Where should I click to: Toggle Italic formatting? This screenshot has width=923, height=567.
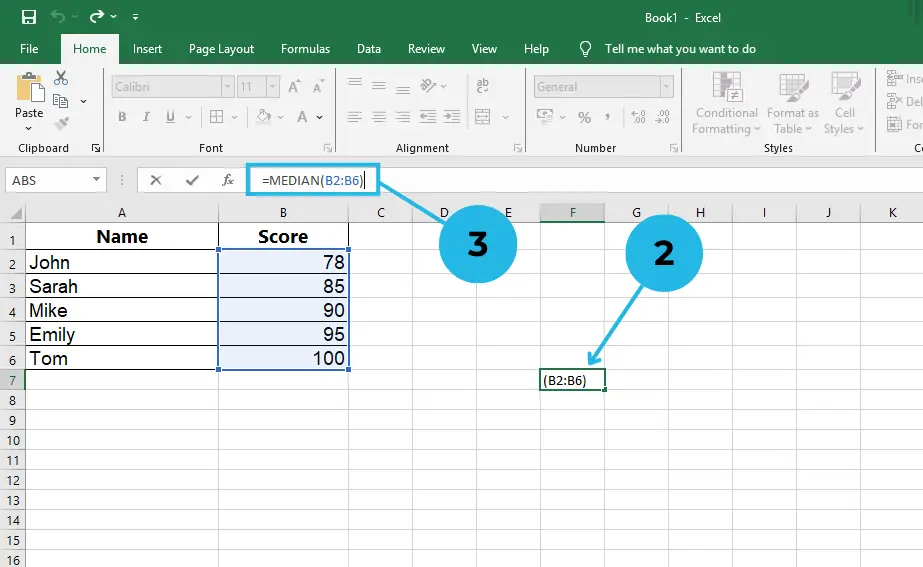coord(146,117)
